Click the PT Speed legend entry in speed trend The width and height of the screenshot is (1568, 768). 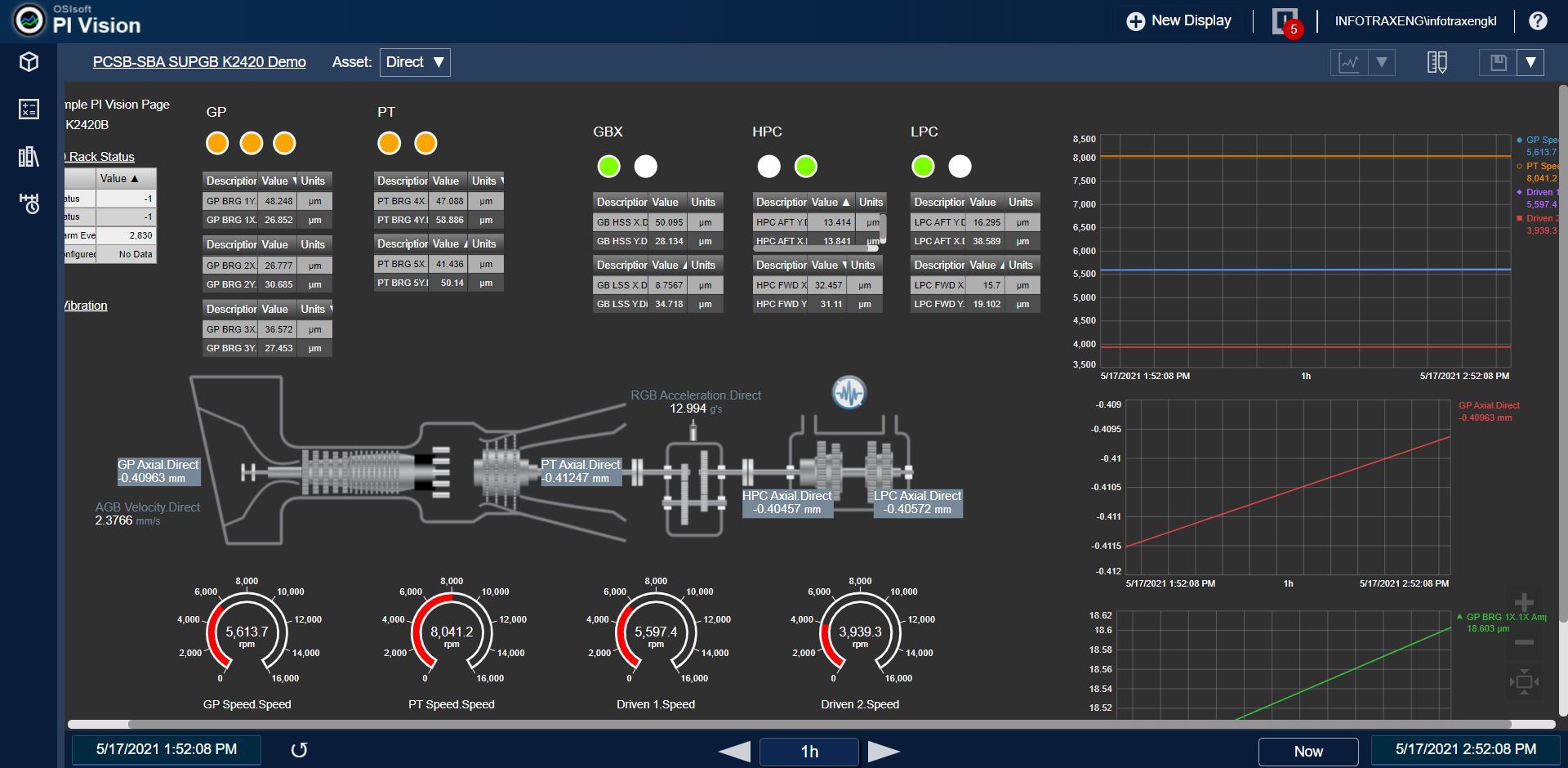pos(1538,172)
